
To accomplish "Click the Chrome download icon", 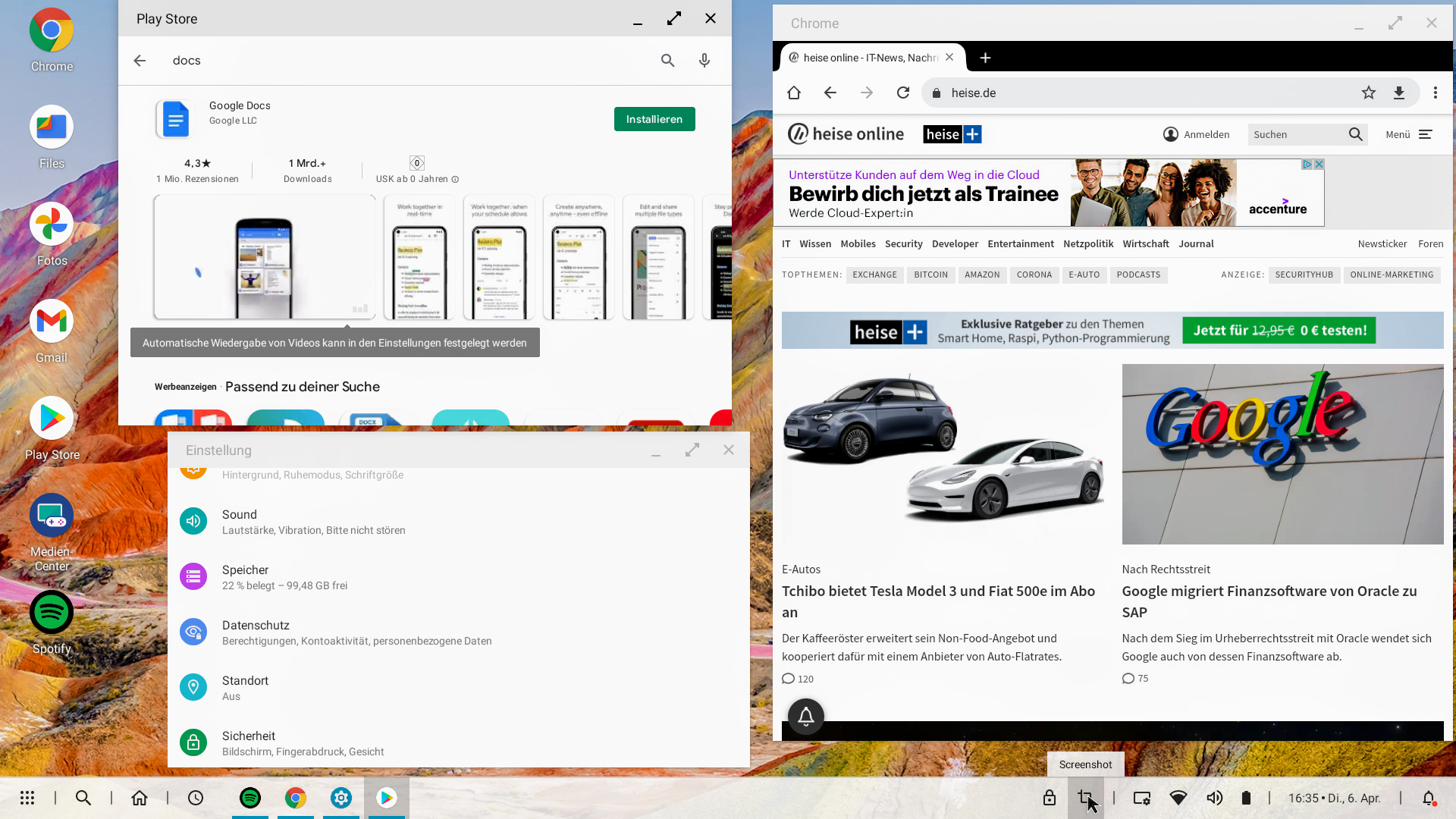I will [x=1399, y=93].
